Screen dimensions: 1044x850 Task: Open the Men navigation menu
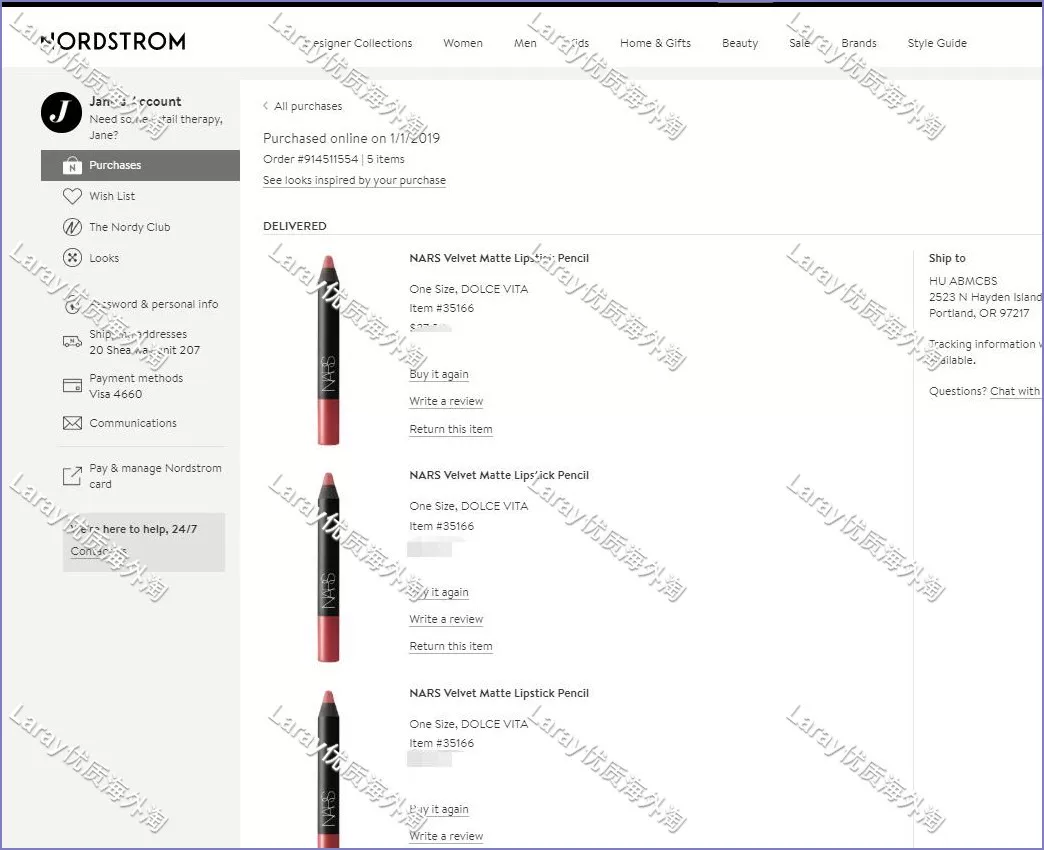click(525, 43)
